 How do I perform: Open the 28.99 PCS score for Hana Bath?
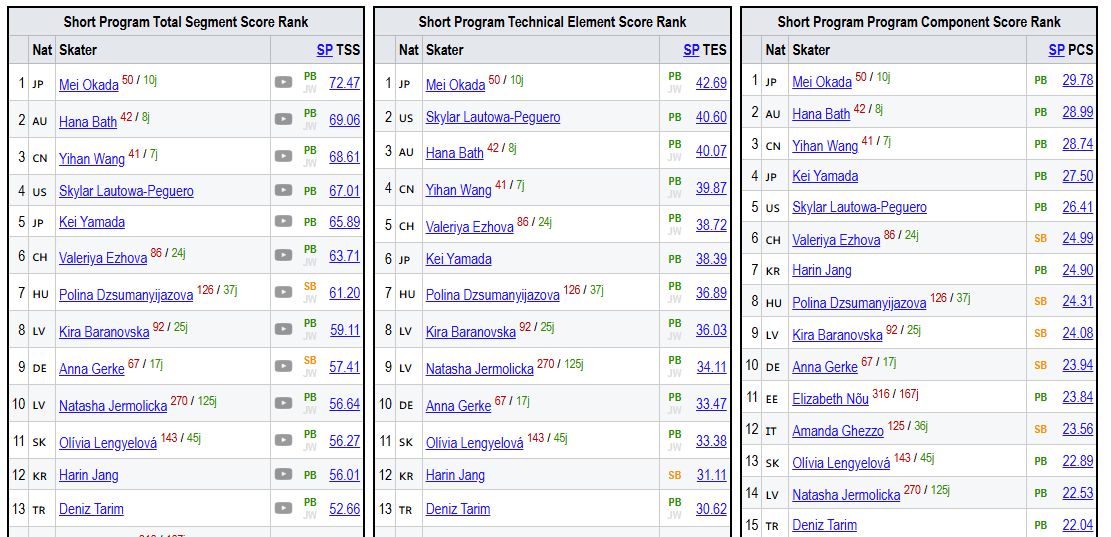point(1078,112)
